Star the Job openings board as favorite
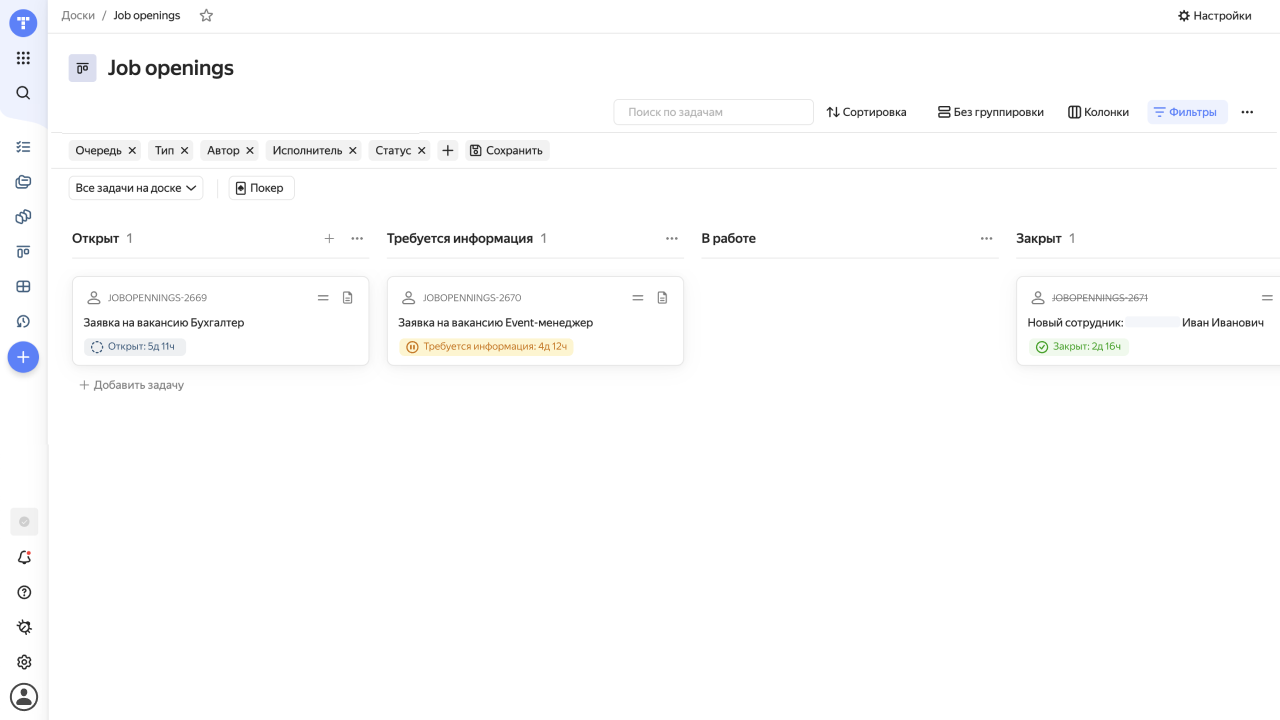 tap(206, 15)
